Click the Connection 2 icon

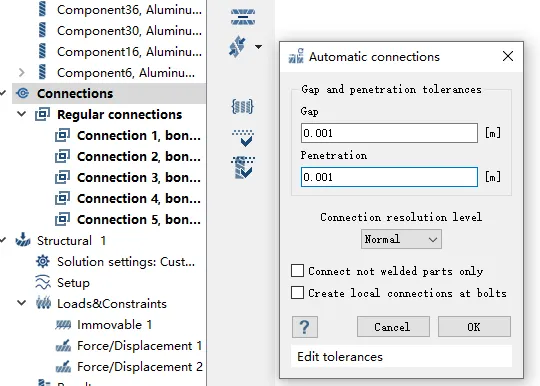(x=63, y=156)
